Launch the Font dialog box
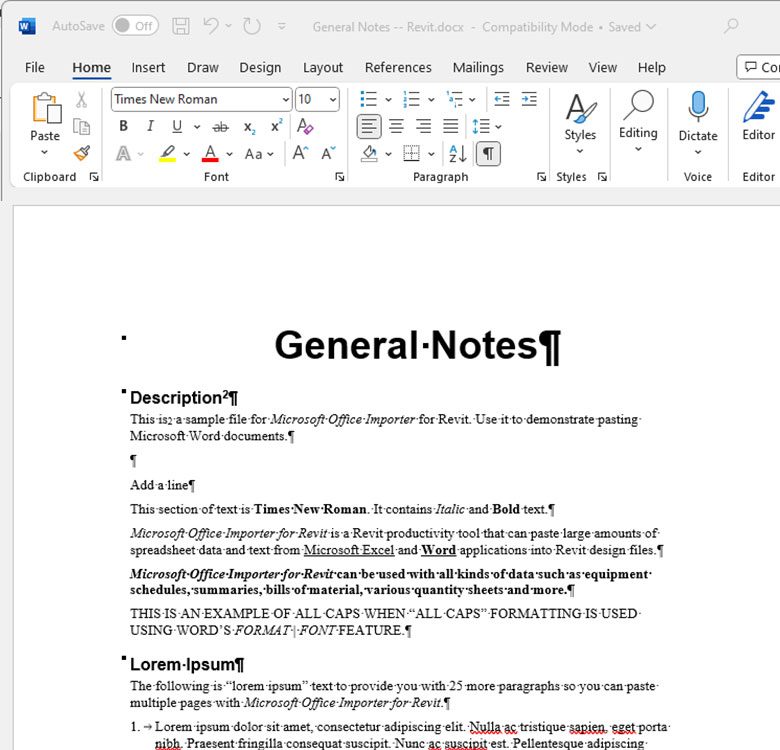 coord(340,177)
